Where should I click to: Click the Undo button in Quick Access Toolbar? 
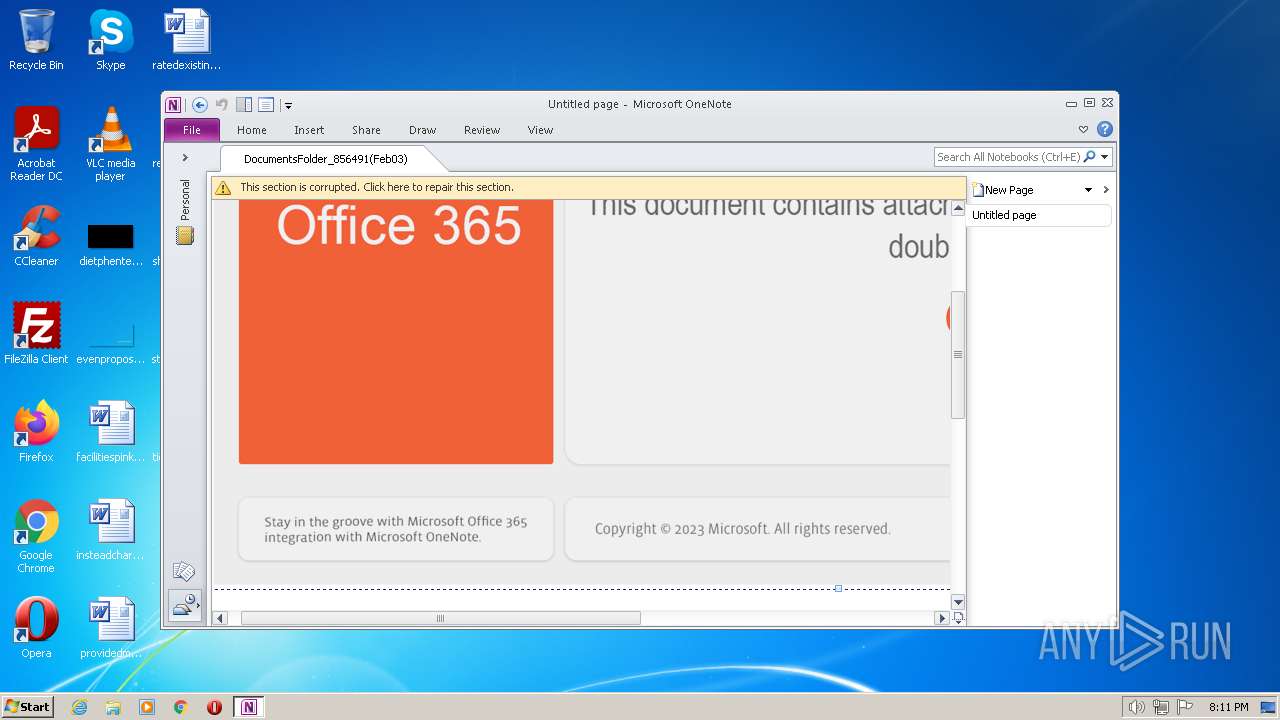click(222, 104)
